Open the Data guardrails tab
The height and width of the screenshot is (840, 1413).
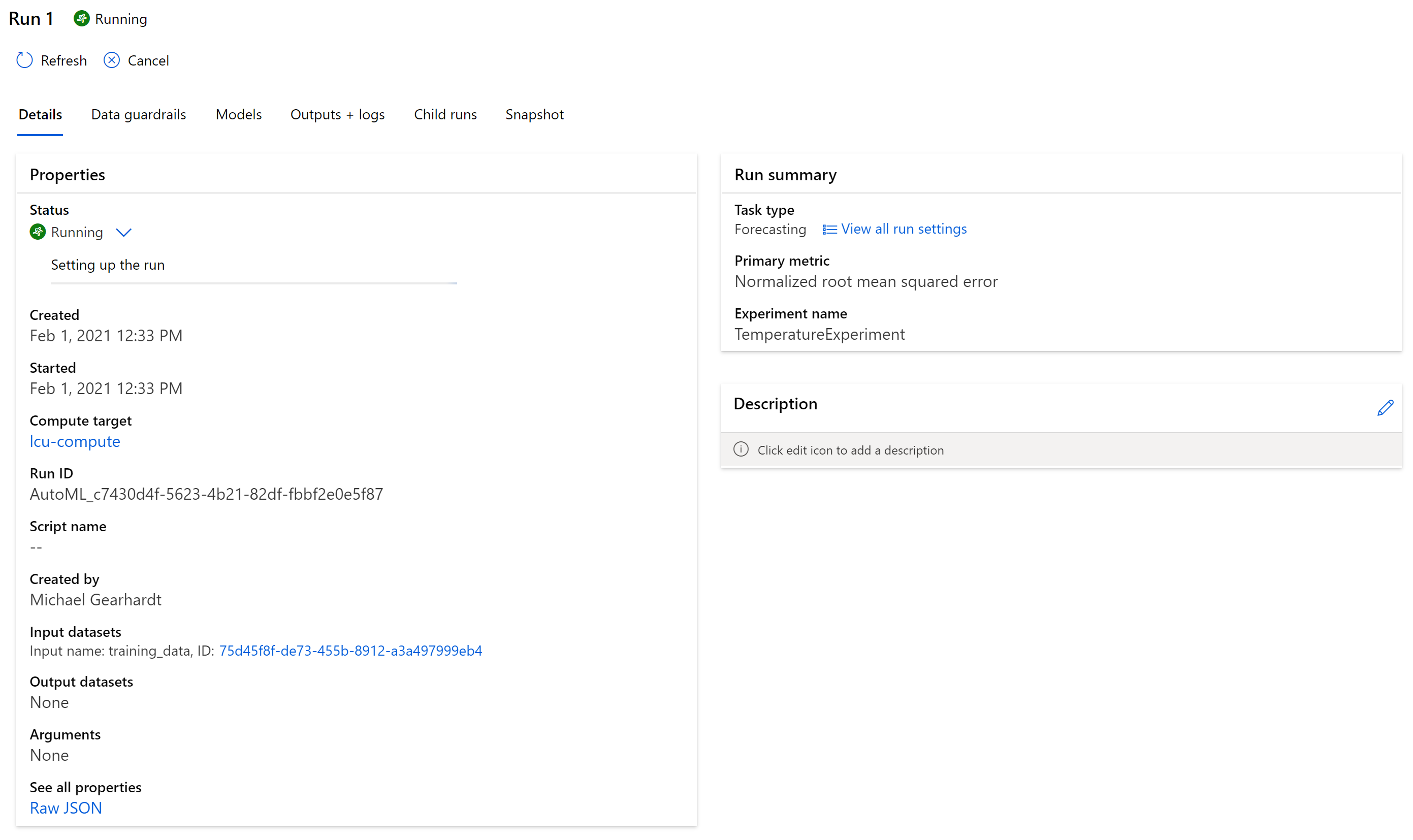tap(139, 114)
